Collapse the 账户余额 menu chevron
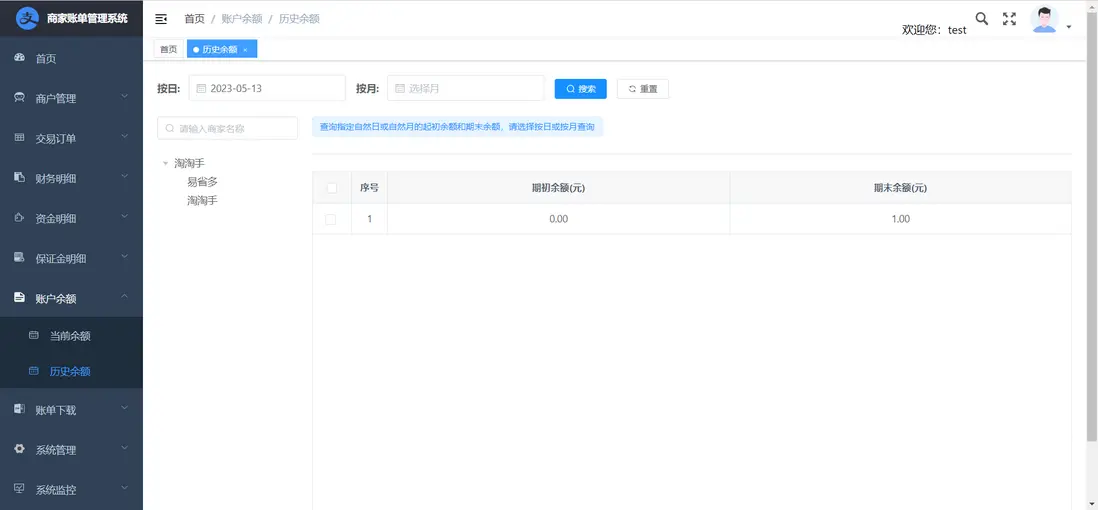 coord(125,296)
